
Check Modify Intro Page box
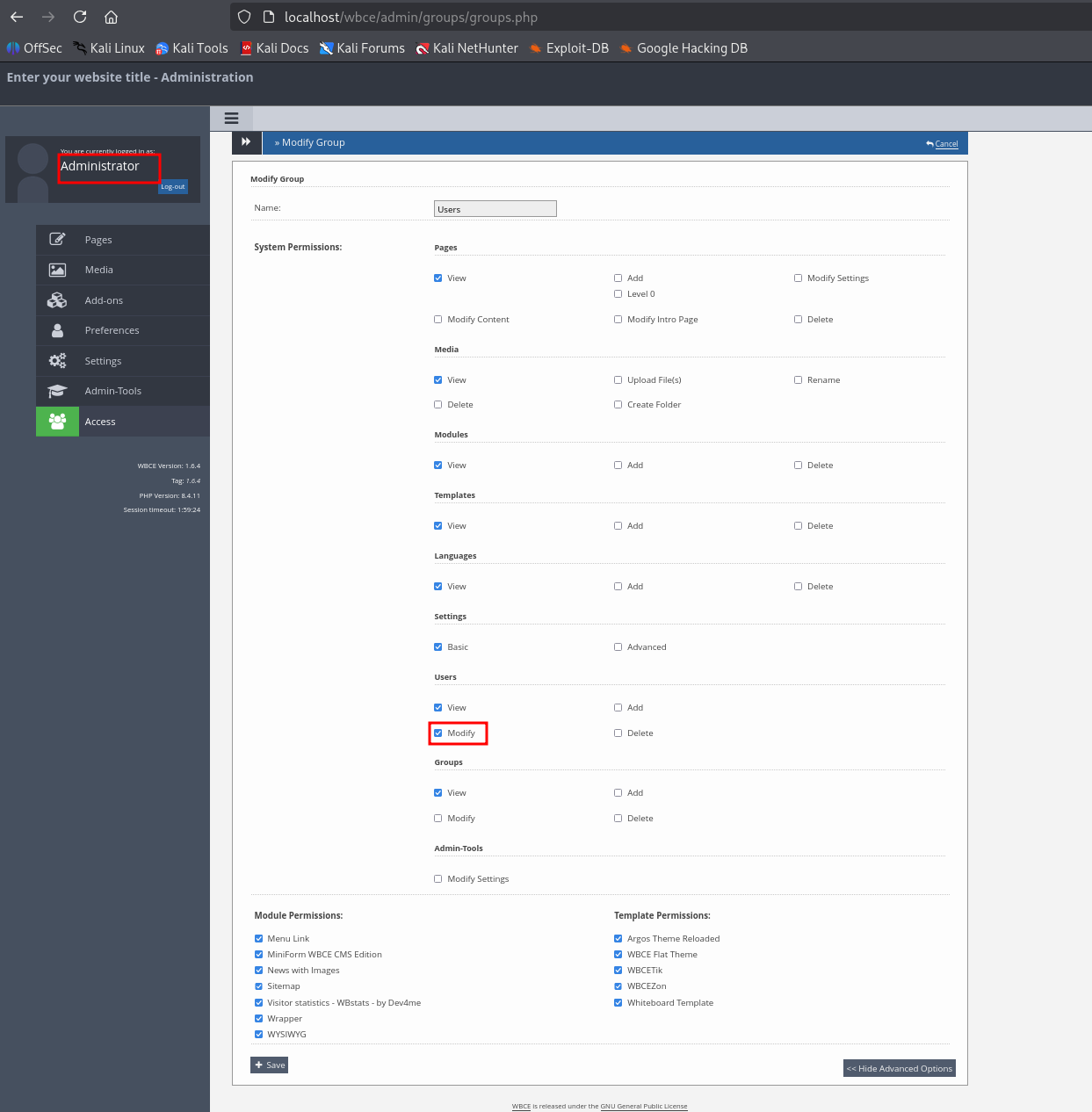(618, 319)
